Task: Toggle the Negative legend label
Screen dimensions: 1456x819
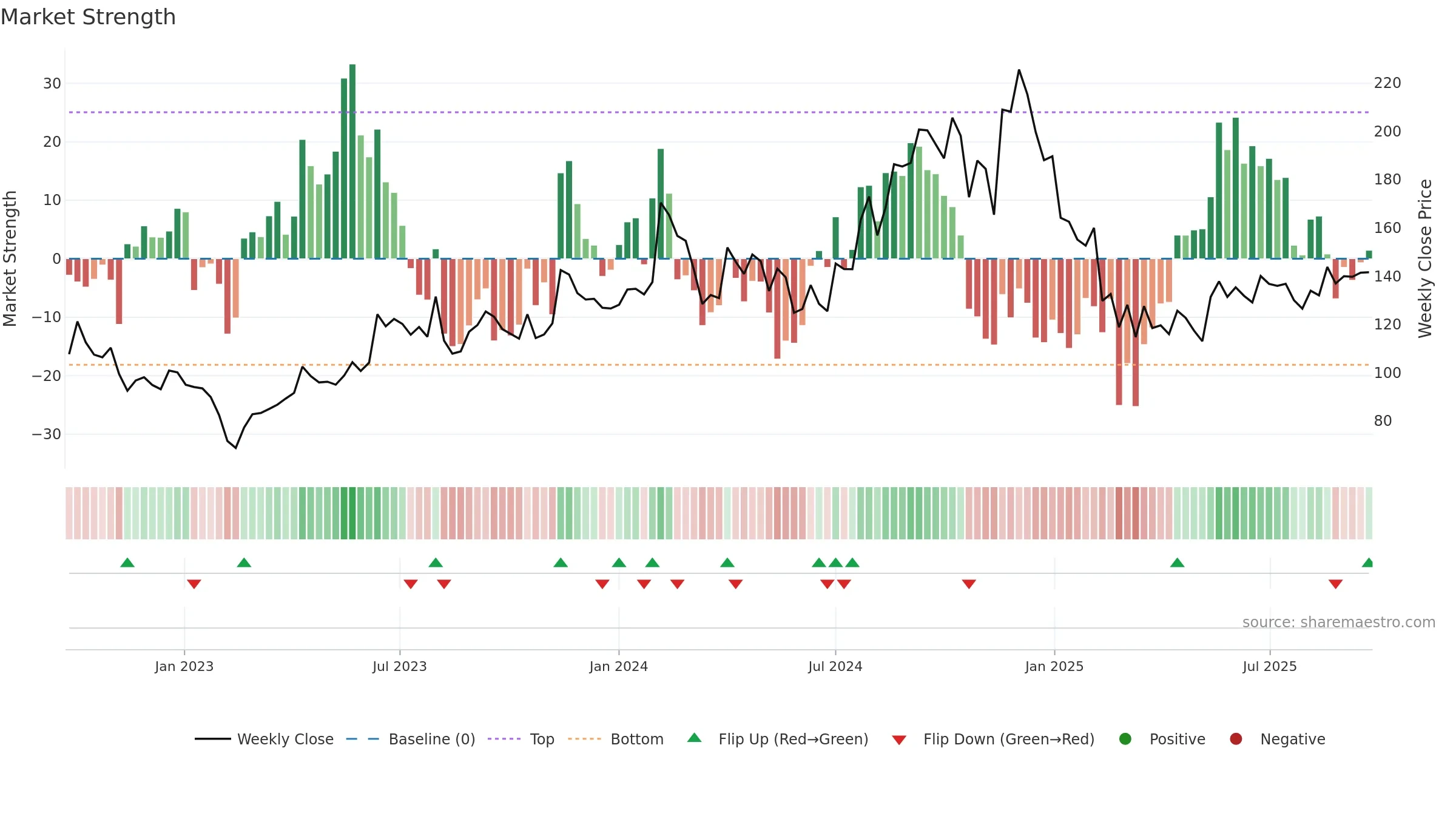Action: (x=1293, y=739)
